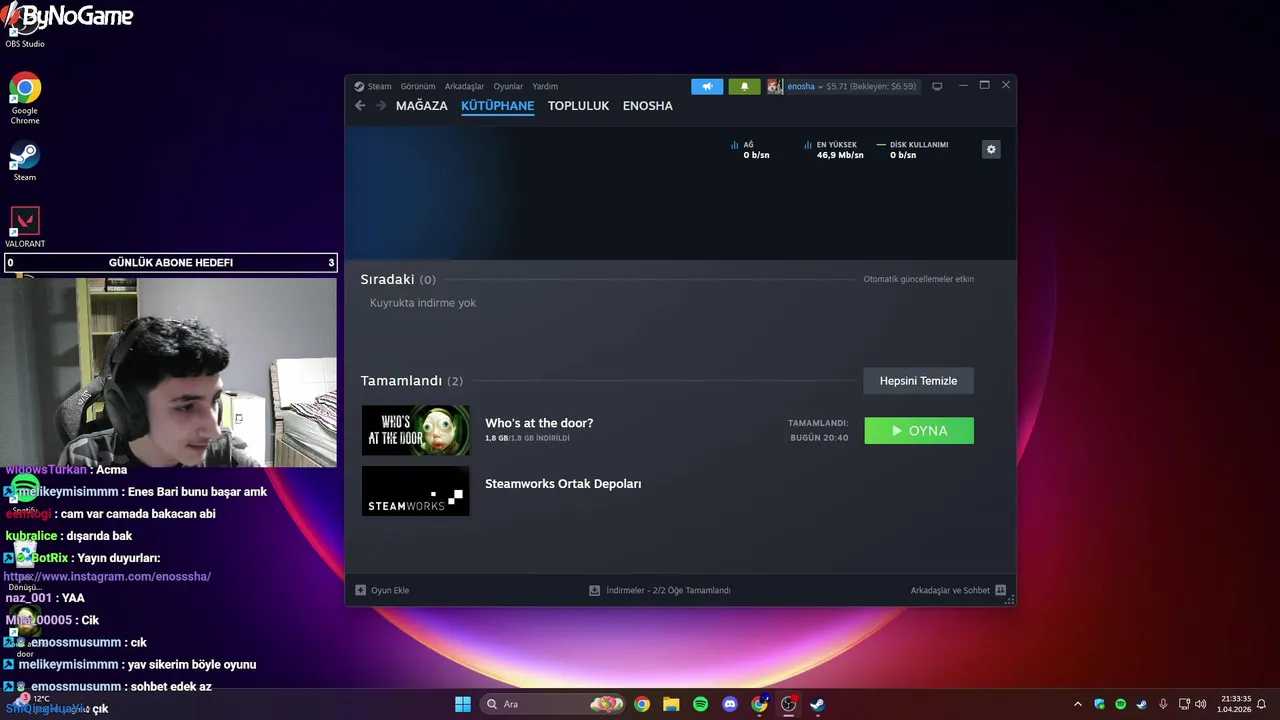Image resolution: width=1280 pixels, height=720 pixels.
Task: Open Discord from the taskbar
Action: (x=730, y=704)
